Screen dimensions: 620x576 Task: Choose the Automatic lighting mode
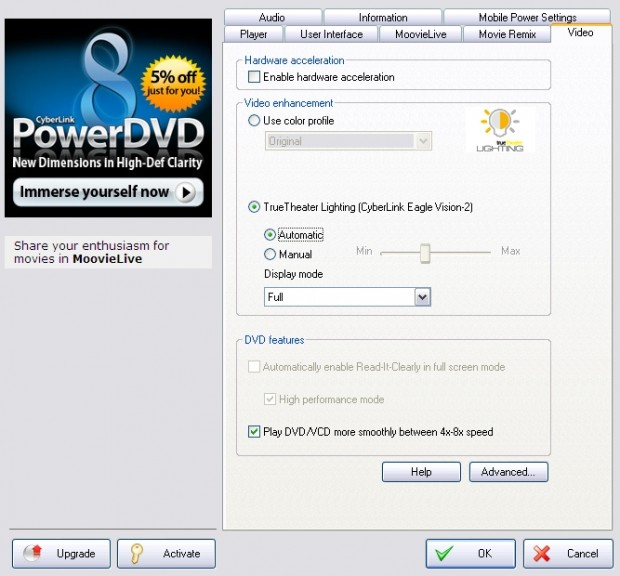pyautogui.click(x=270, y=235)
